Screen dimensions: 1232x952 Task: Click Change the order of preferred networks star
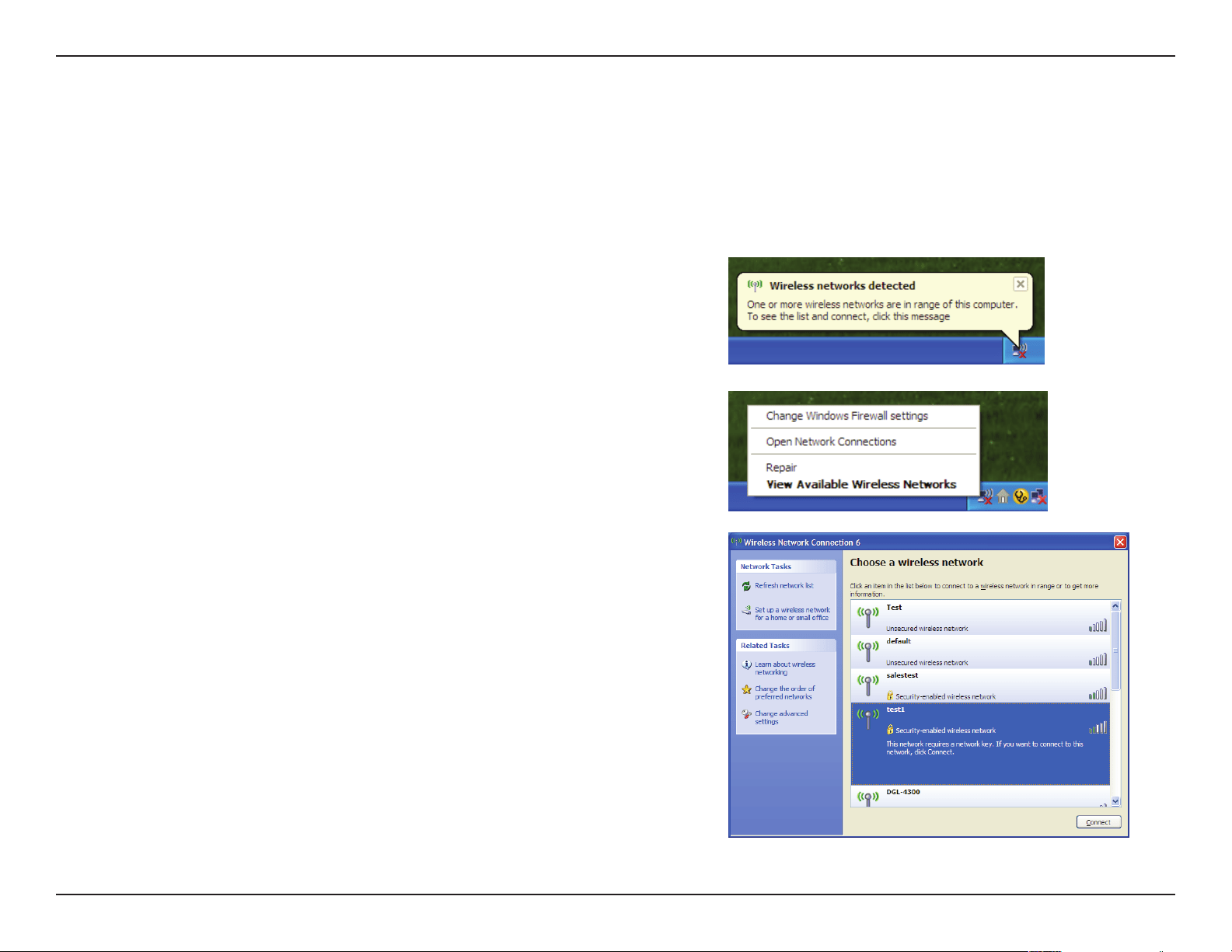[x=746, y=689]
